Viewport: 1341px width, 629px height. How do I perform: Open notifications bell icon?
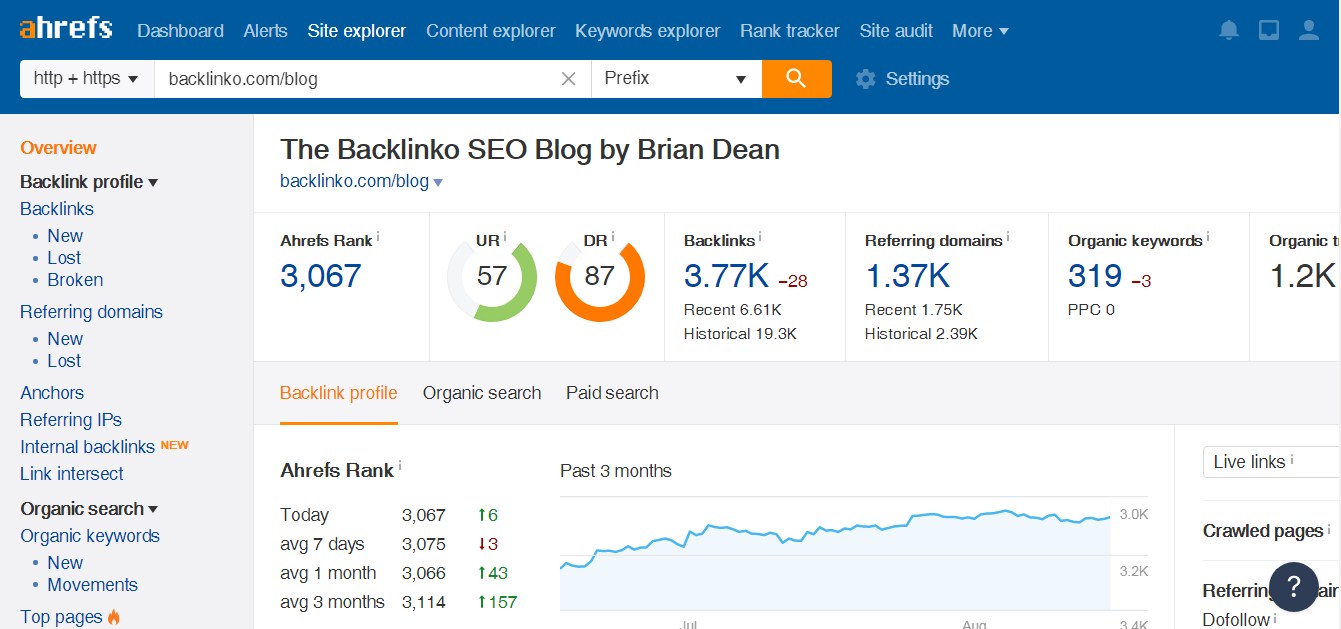pyautogui.click(x=1229, y=31)
